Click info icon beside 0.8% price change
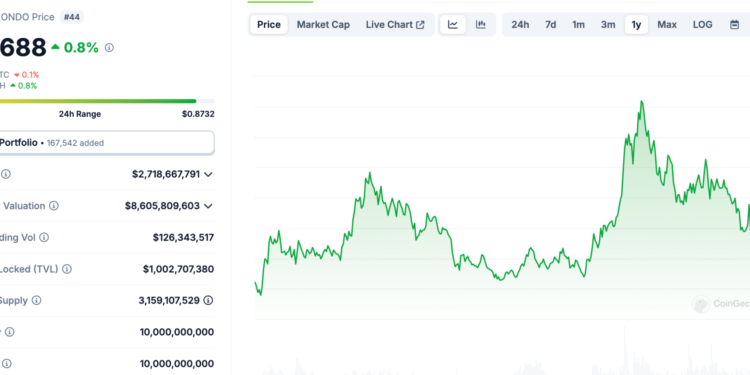 pyautogui.click(x=109, y=47)
